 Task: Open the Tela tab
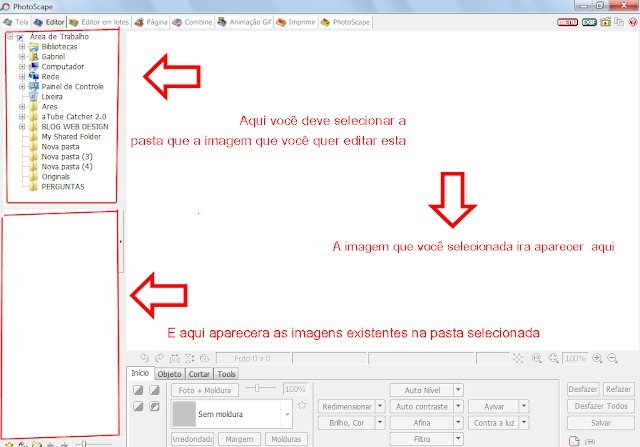[x=16, y=22]
